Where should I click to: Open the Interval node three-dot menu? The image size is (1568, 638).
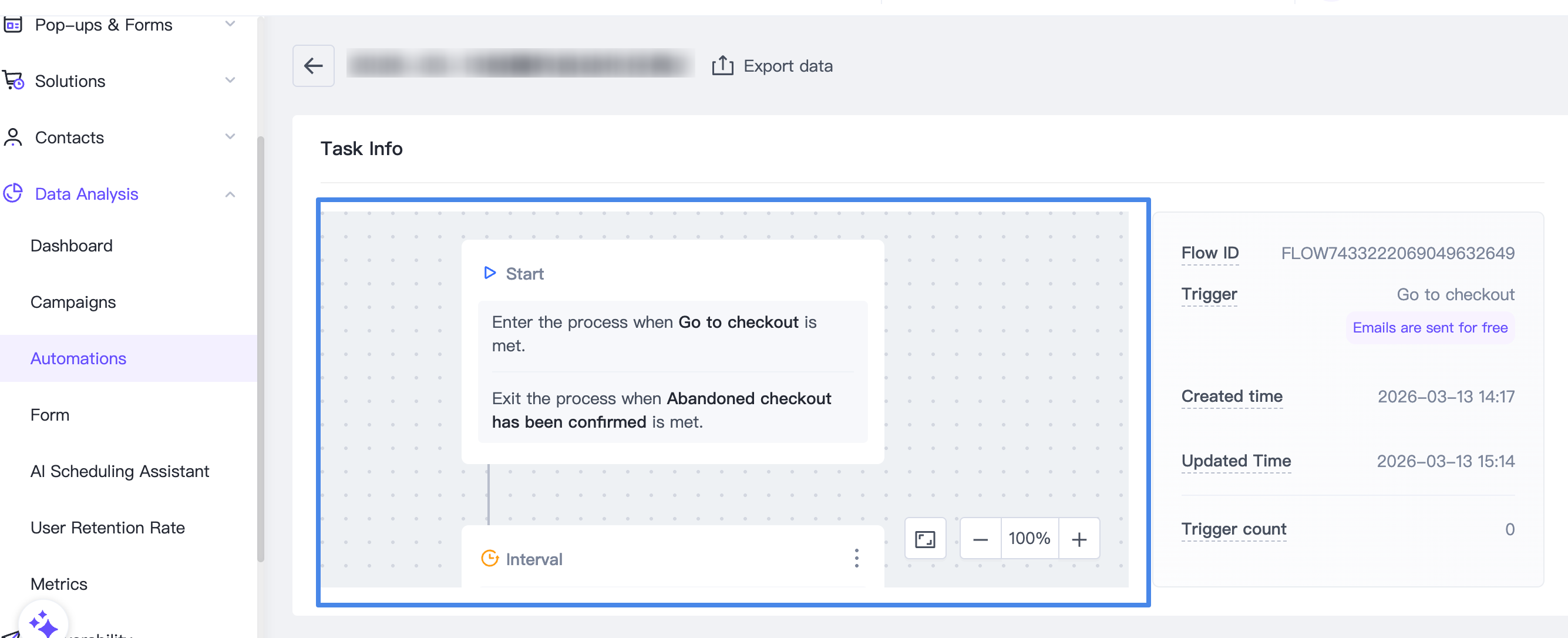tap(856, 558)
